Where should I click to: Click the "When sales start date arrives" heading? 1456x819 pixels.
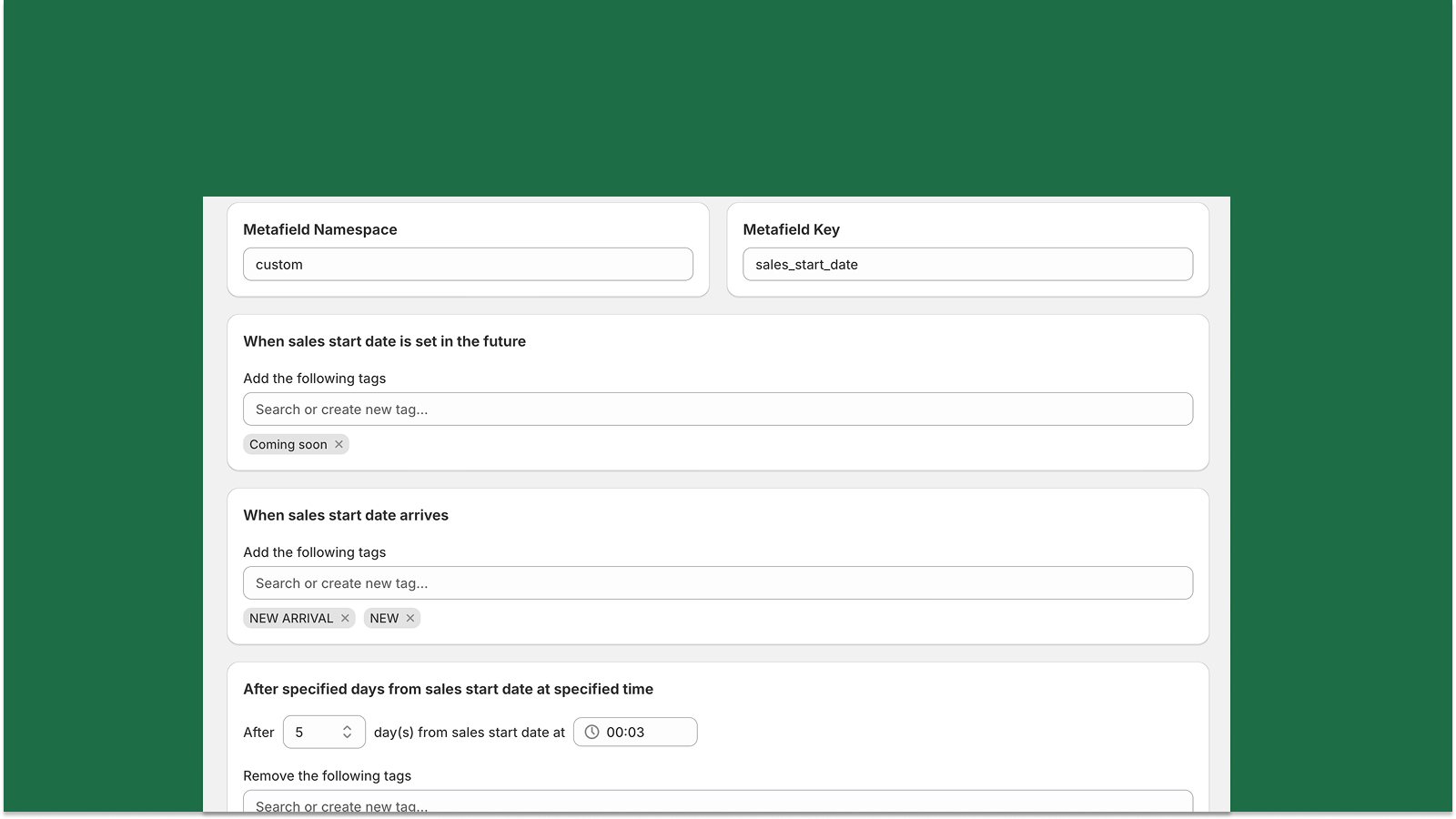coord(345,515)
